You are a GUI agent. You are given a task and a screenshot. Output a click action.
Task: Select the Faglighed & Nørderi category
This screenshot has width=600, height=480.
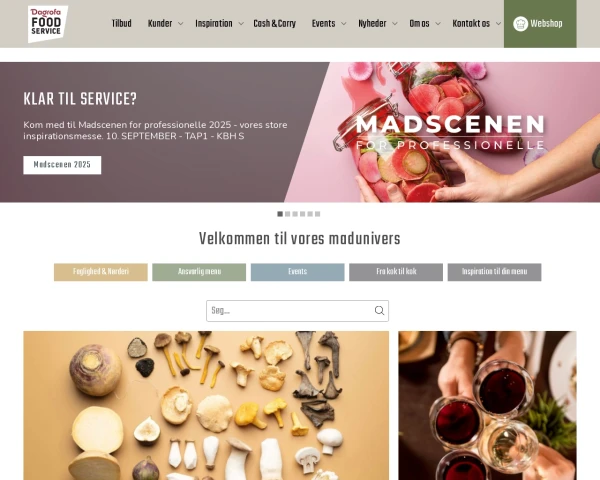click(101, 272)
